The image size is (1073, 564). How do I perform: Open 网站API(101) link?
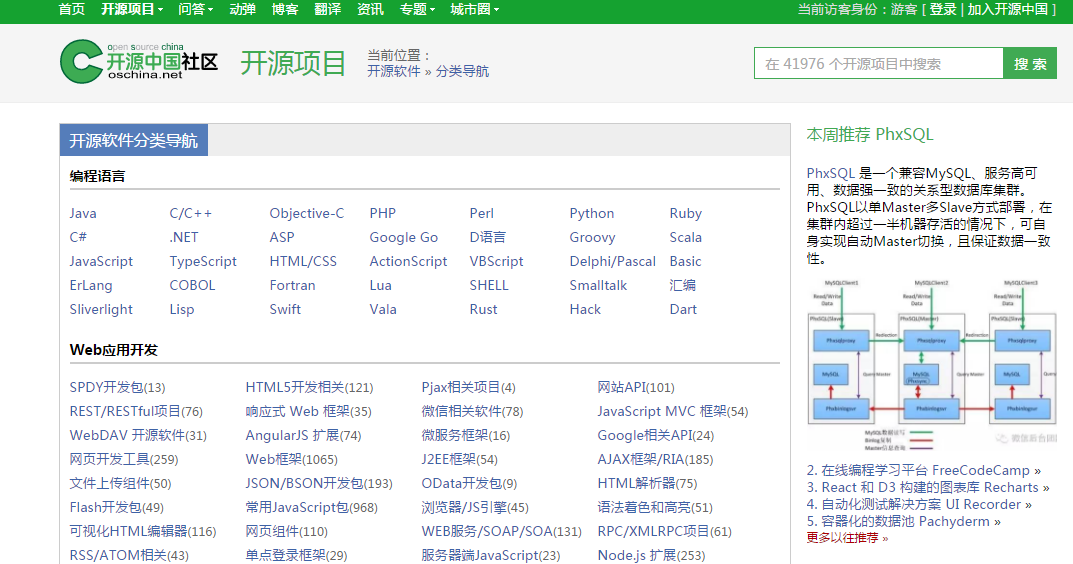636,387
